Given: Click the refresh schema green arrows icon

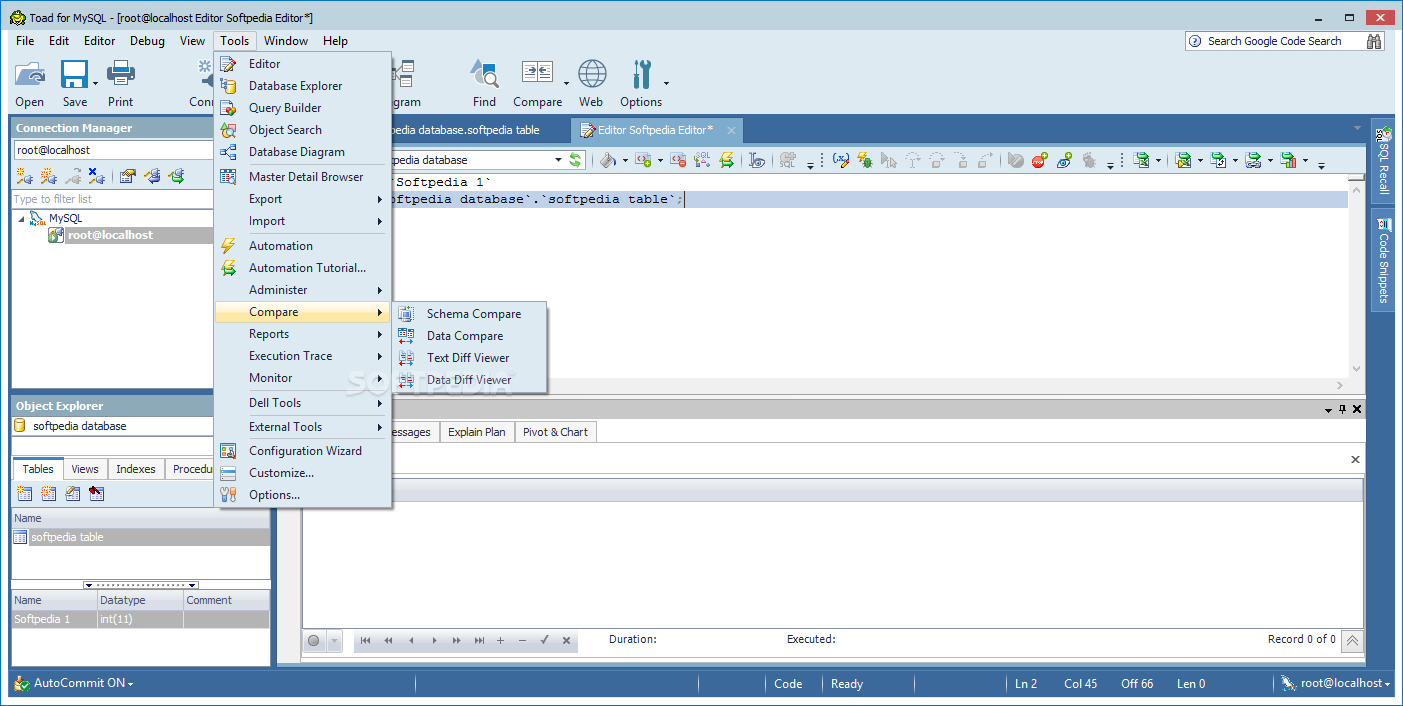Looking at the screenshot, I should point(576,160).
